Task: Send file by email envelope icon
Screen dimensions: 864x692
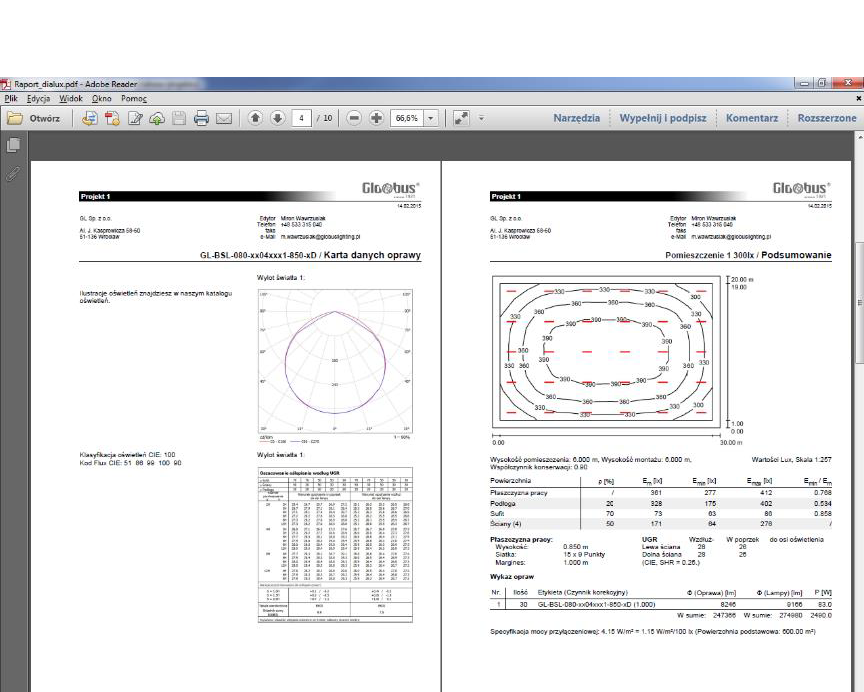Action: [224, 118]
